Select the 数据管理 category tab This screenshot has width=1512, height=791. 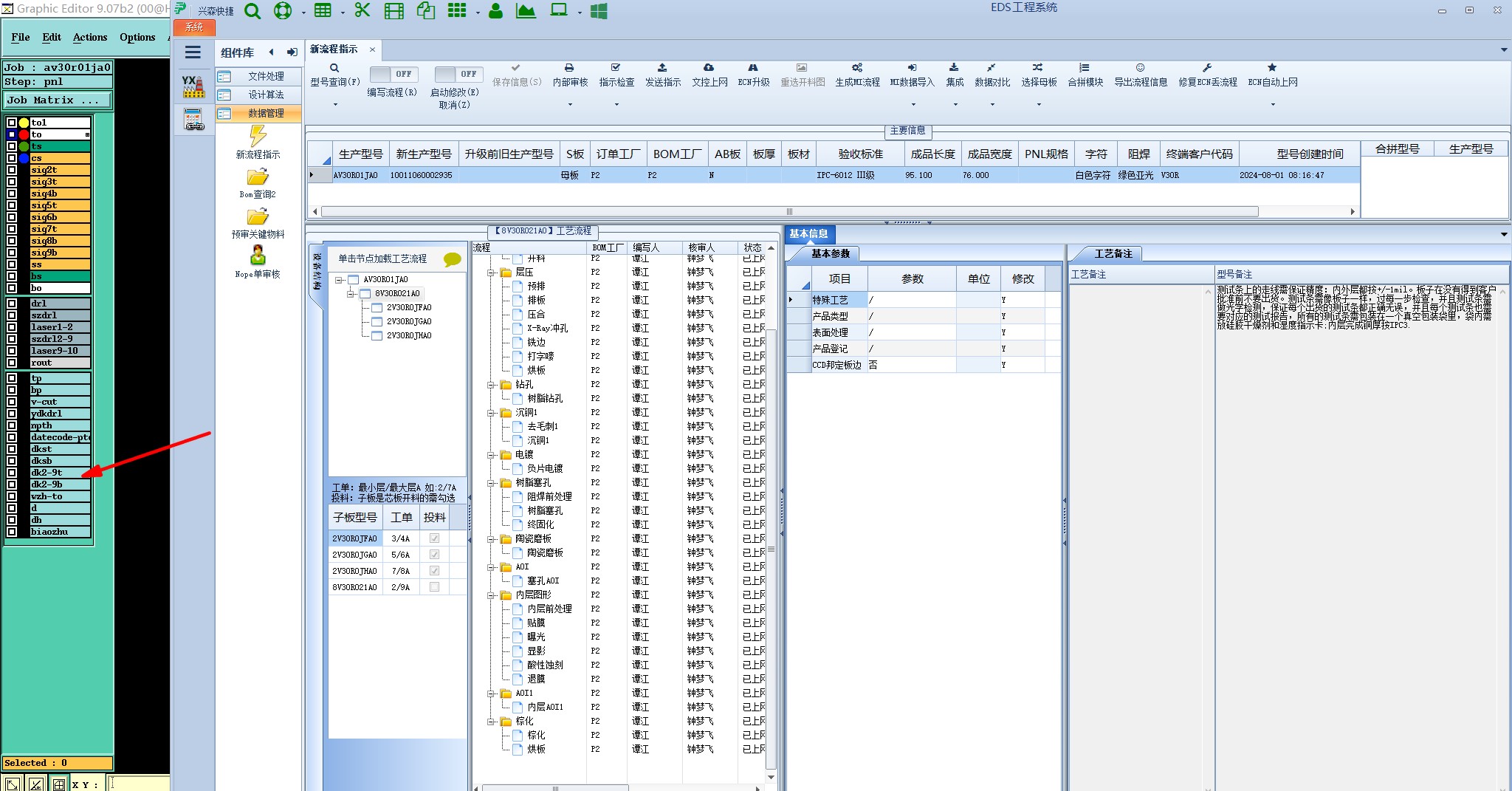pos(258,113)
